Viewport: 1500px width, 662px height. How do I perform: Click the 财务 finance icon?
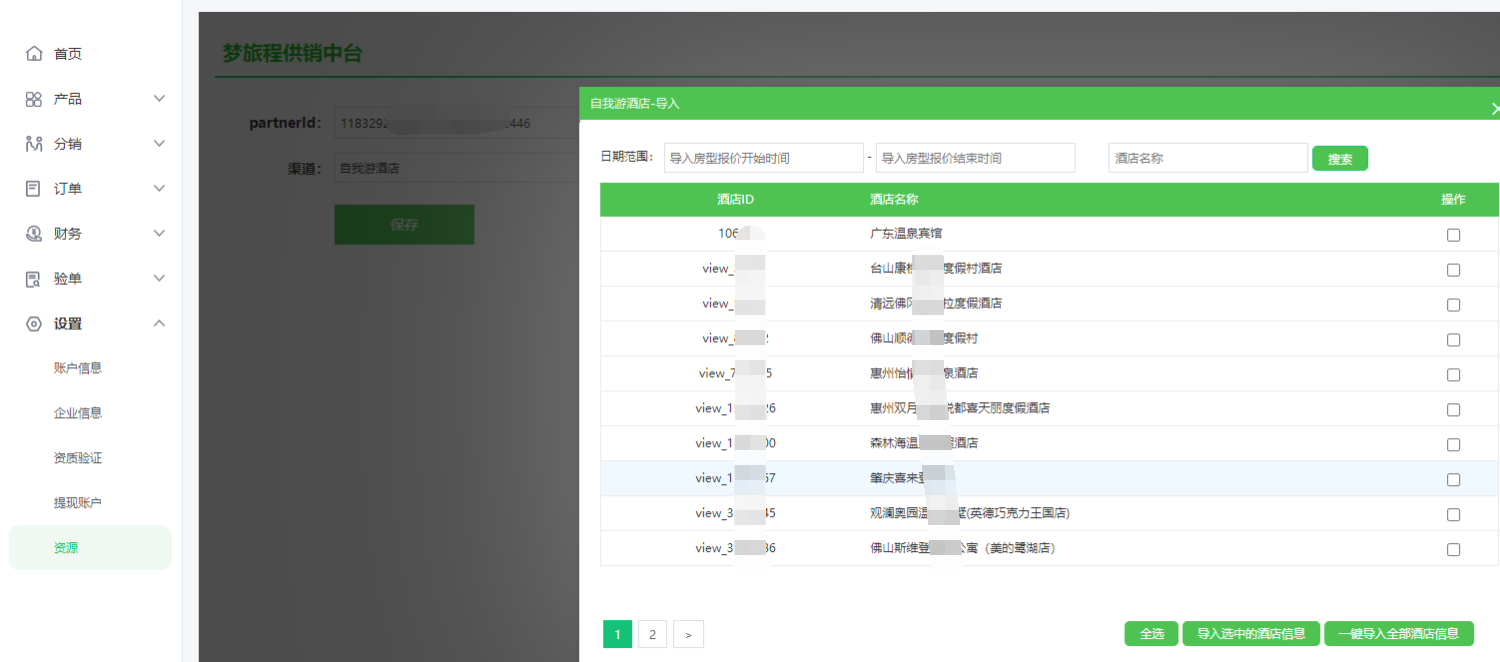[x=34, y=234]
